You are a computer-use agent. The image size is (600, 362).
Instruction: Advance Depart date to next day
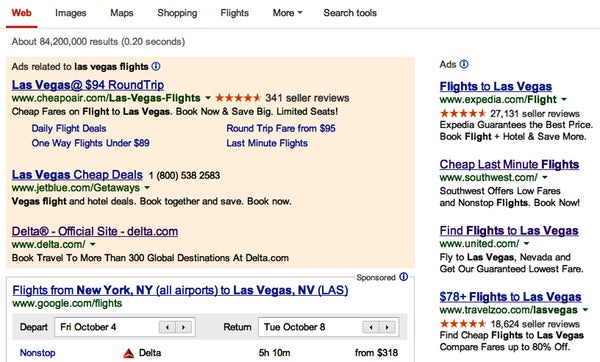coord(184,327)
